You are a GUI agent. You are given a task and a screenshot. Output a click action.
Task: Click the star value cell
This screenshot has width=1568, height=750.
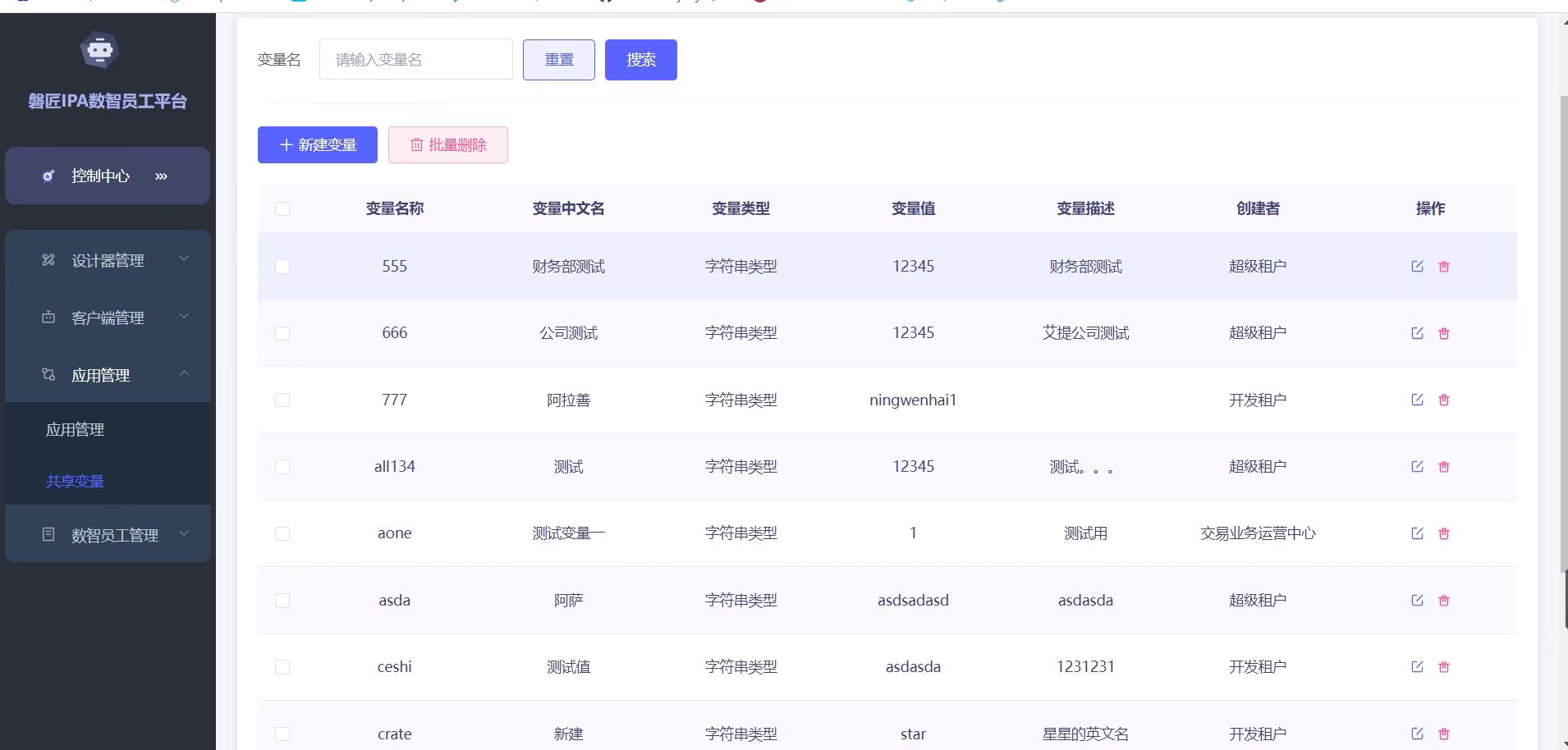tap(913, 734)
